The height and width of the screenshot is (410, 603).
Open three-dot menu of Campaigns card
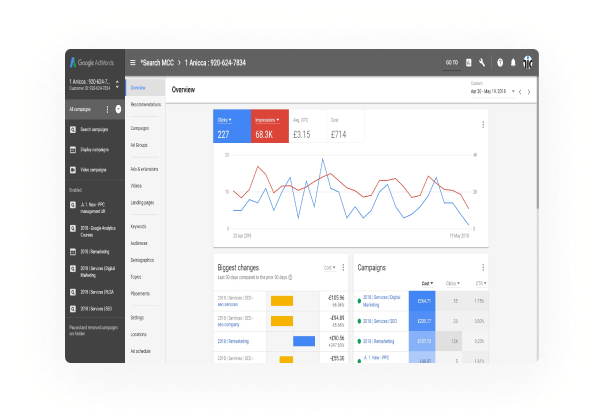483,267
